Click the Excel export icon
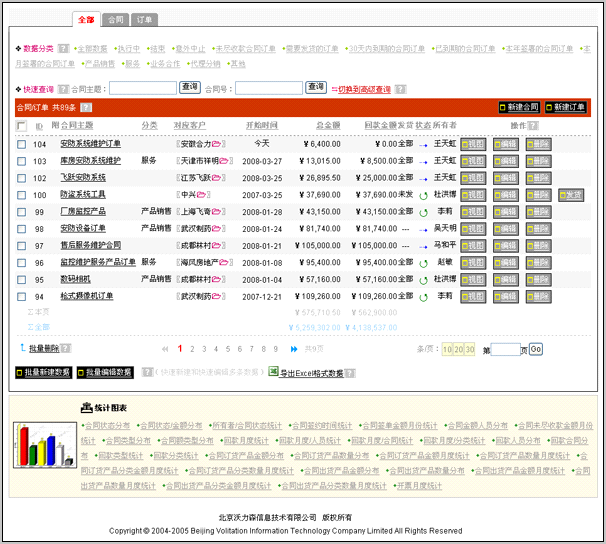Image resolution: width=606 pixels, height=544 pixels. coord(272,372)
